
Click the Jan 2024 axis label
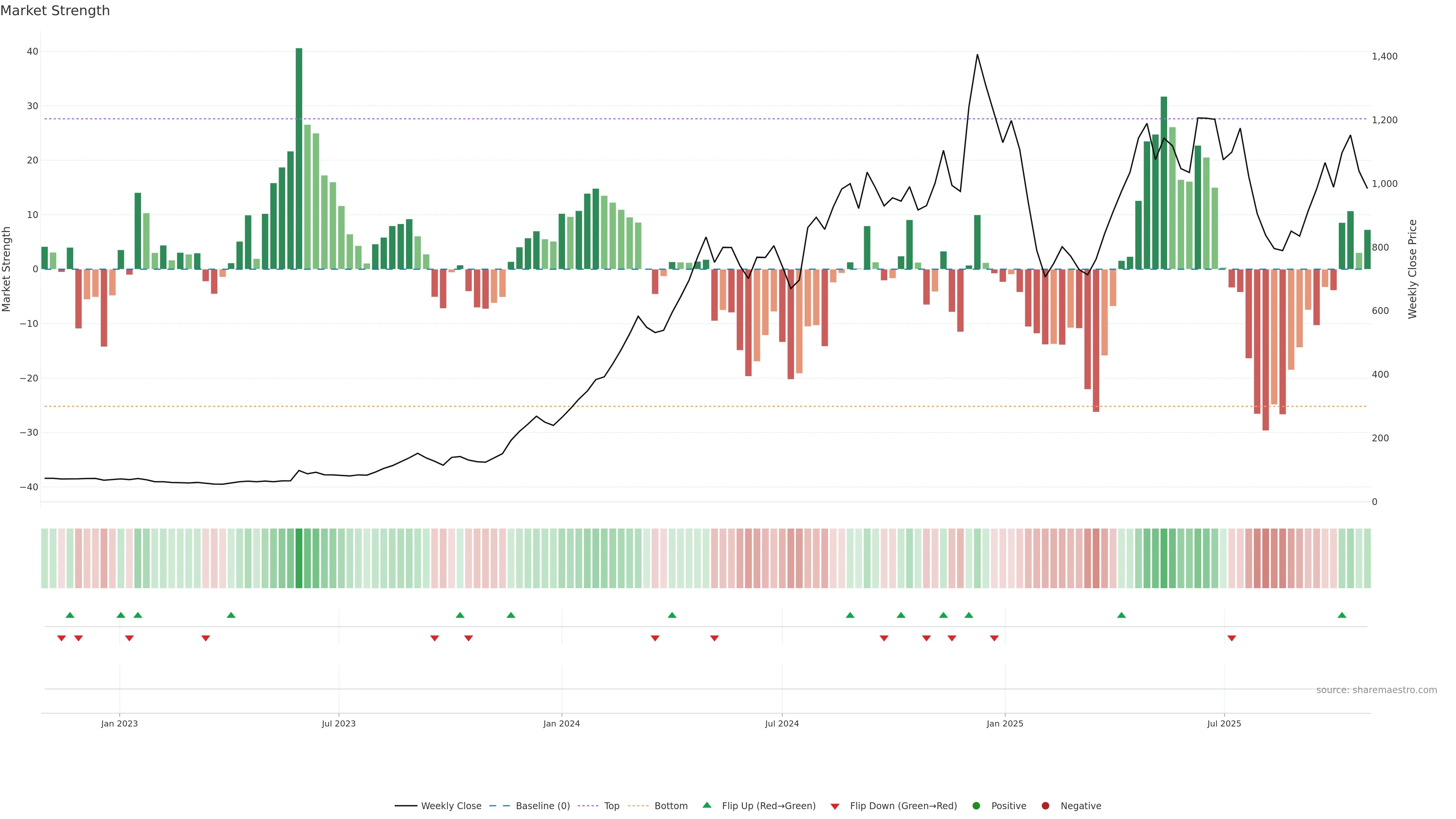click(x=561, y=723)
